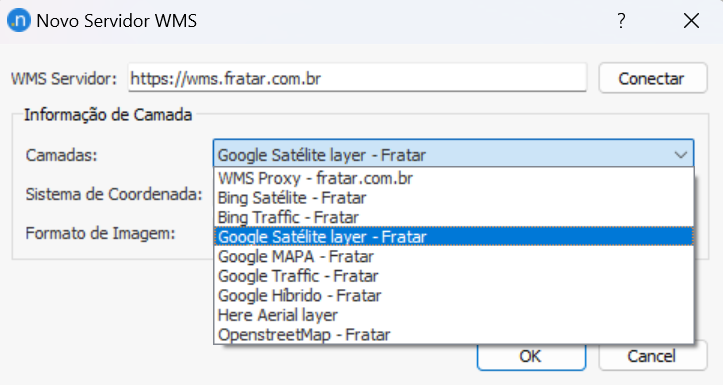Select WMS Proxy - fratar.com.br option

click(x=454, y=178)
